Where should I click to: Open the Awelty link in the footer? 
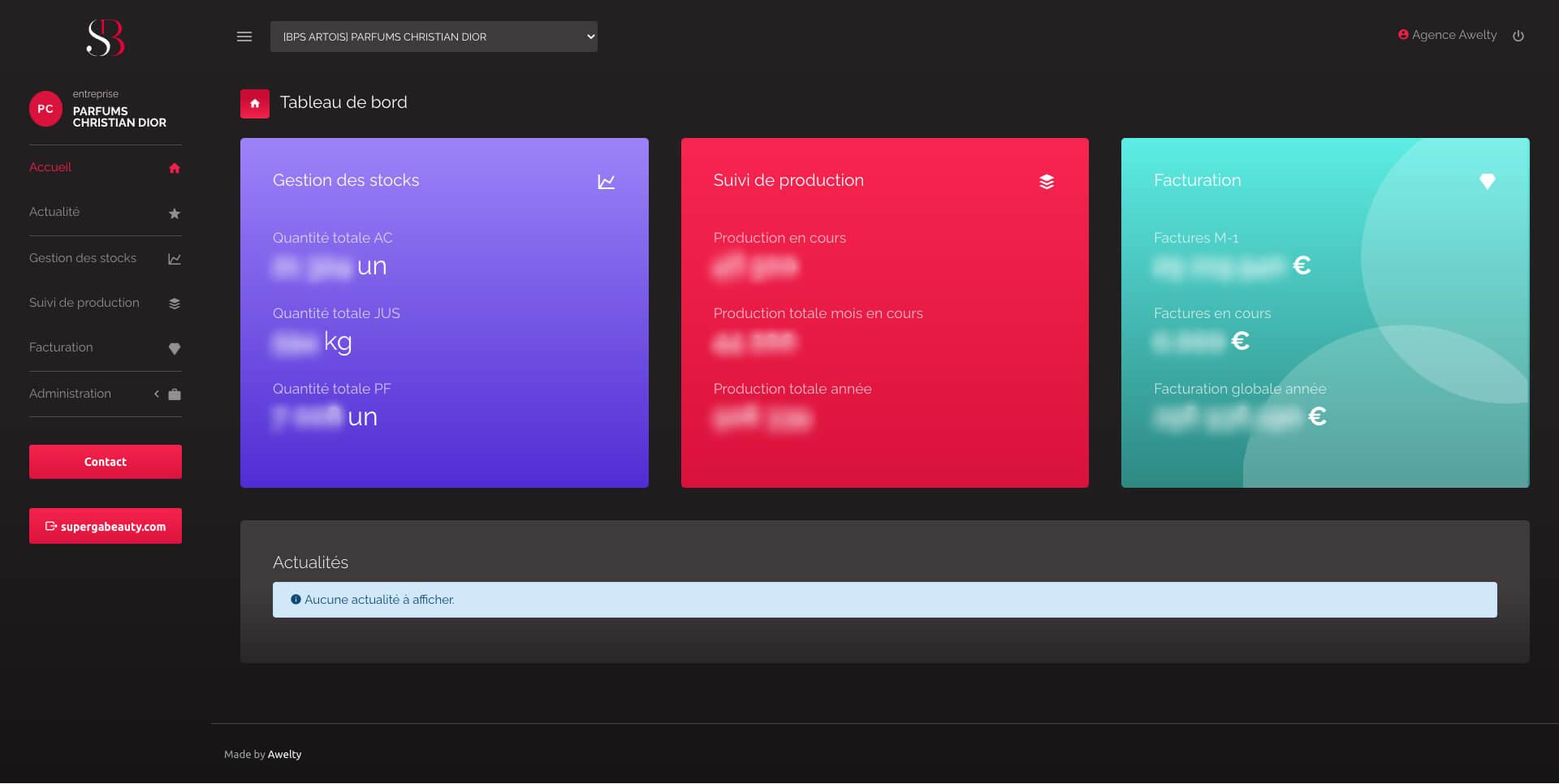click(x=284, y=755)
